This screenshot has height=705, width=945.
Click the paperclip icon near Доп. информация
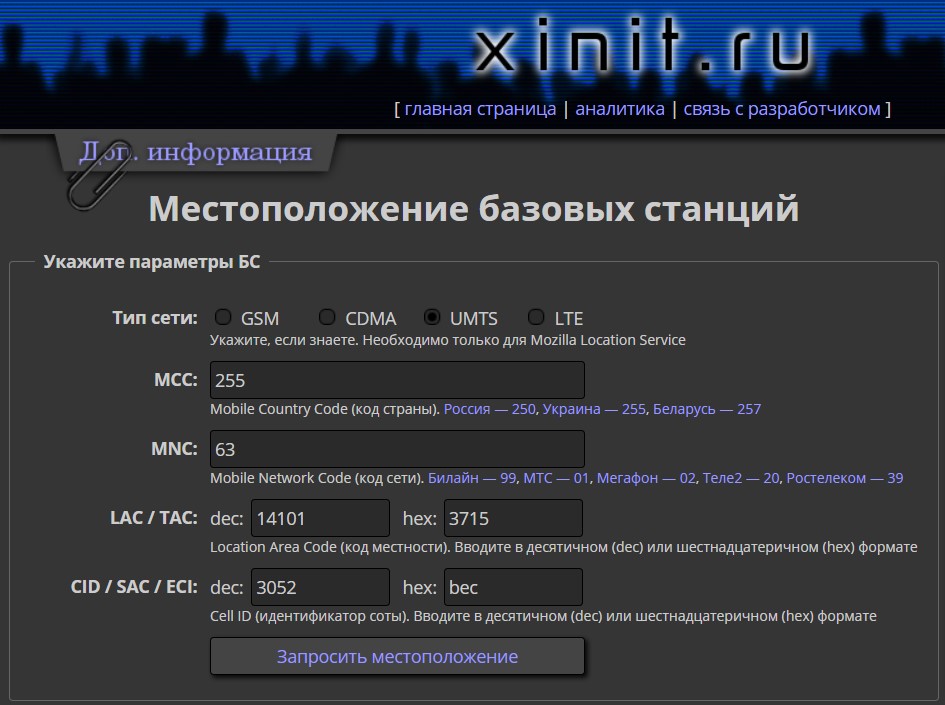tap(98, 175)
